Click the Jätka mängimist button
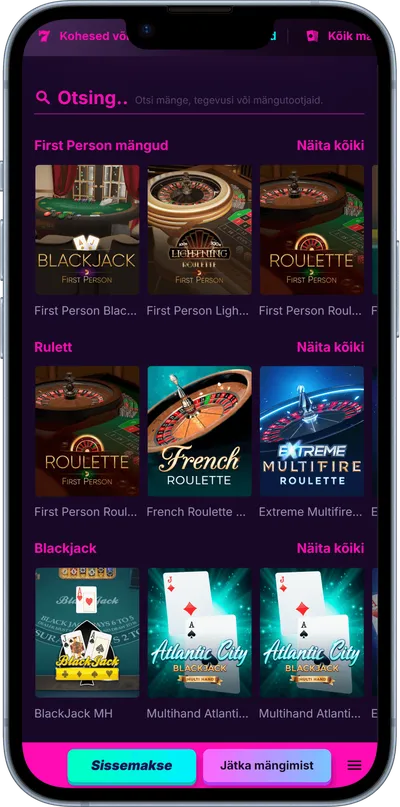400x807 pixels. point(267,766)
